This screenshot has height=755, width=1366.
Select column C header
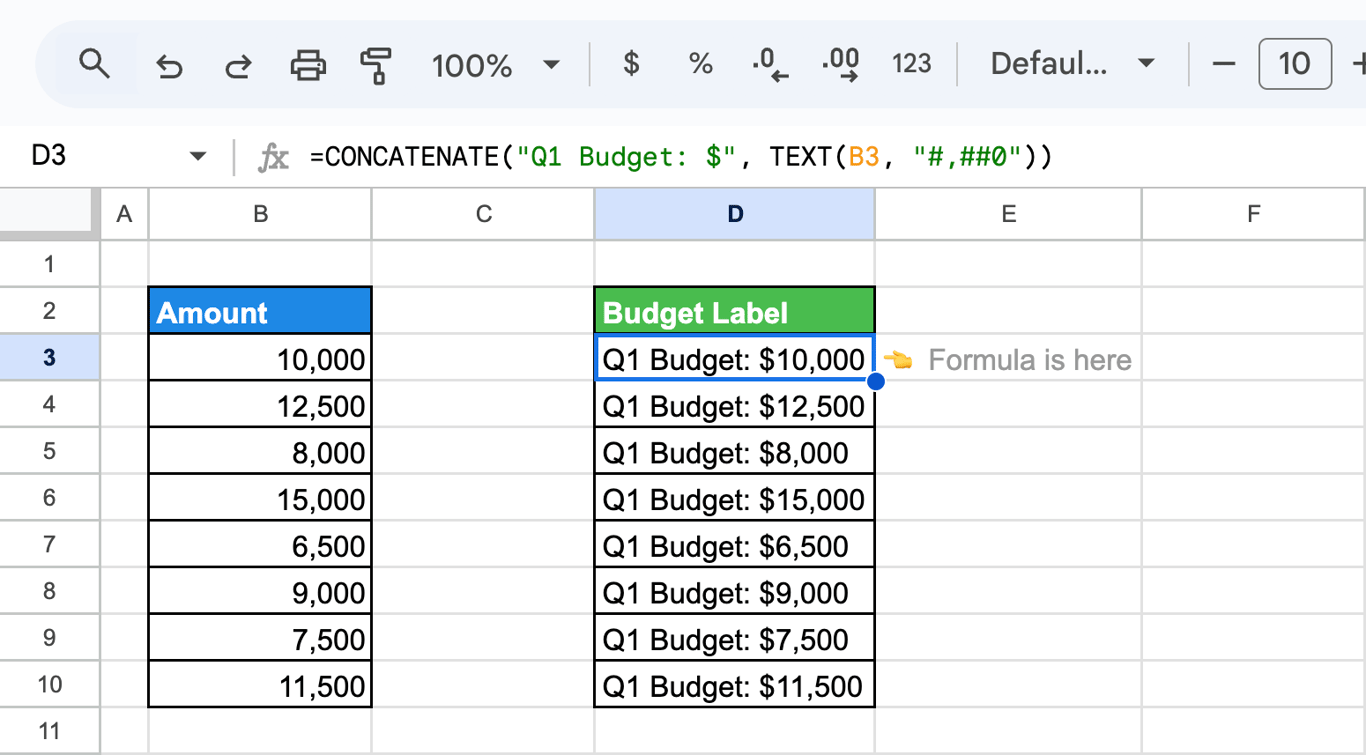tap(483, 214)
